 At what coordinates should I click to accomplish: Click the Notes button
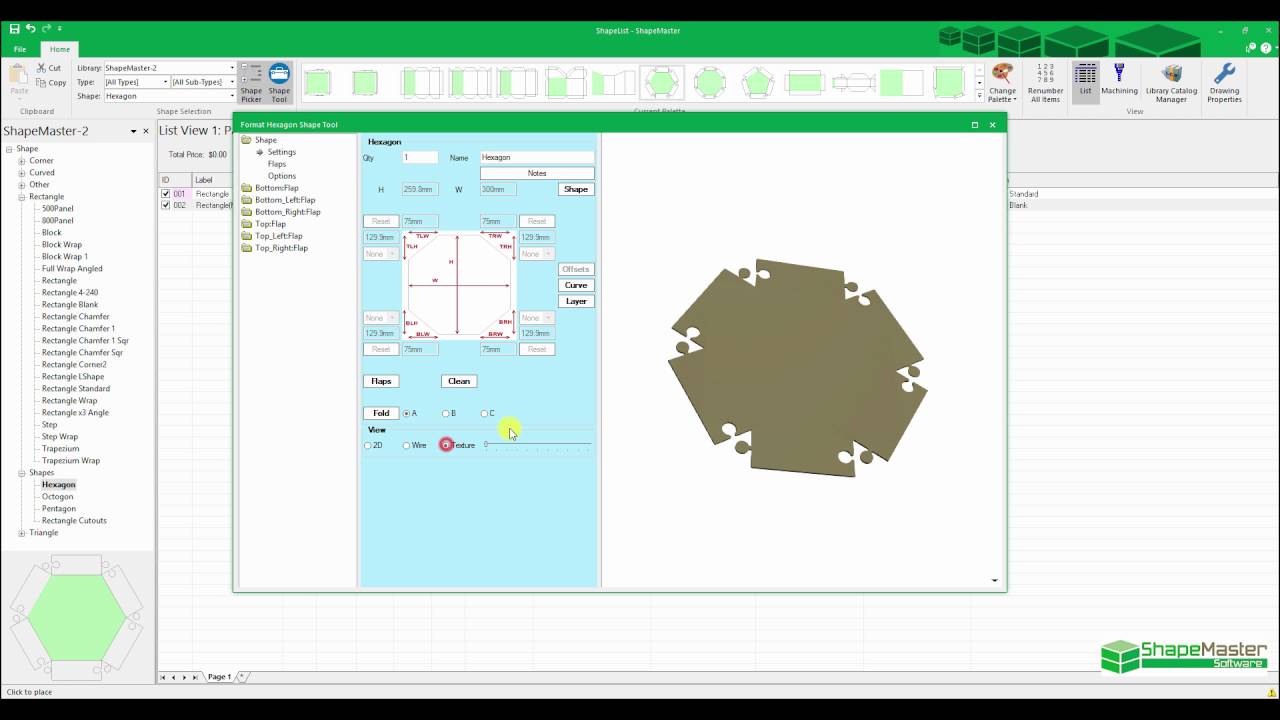(537, 173)
